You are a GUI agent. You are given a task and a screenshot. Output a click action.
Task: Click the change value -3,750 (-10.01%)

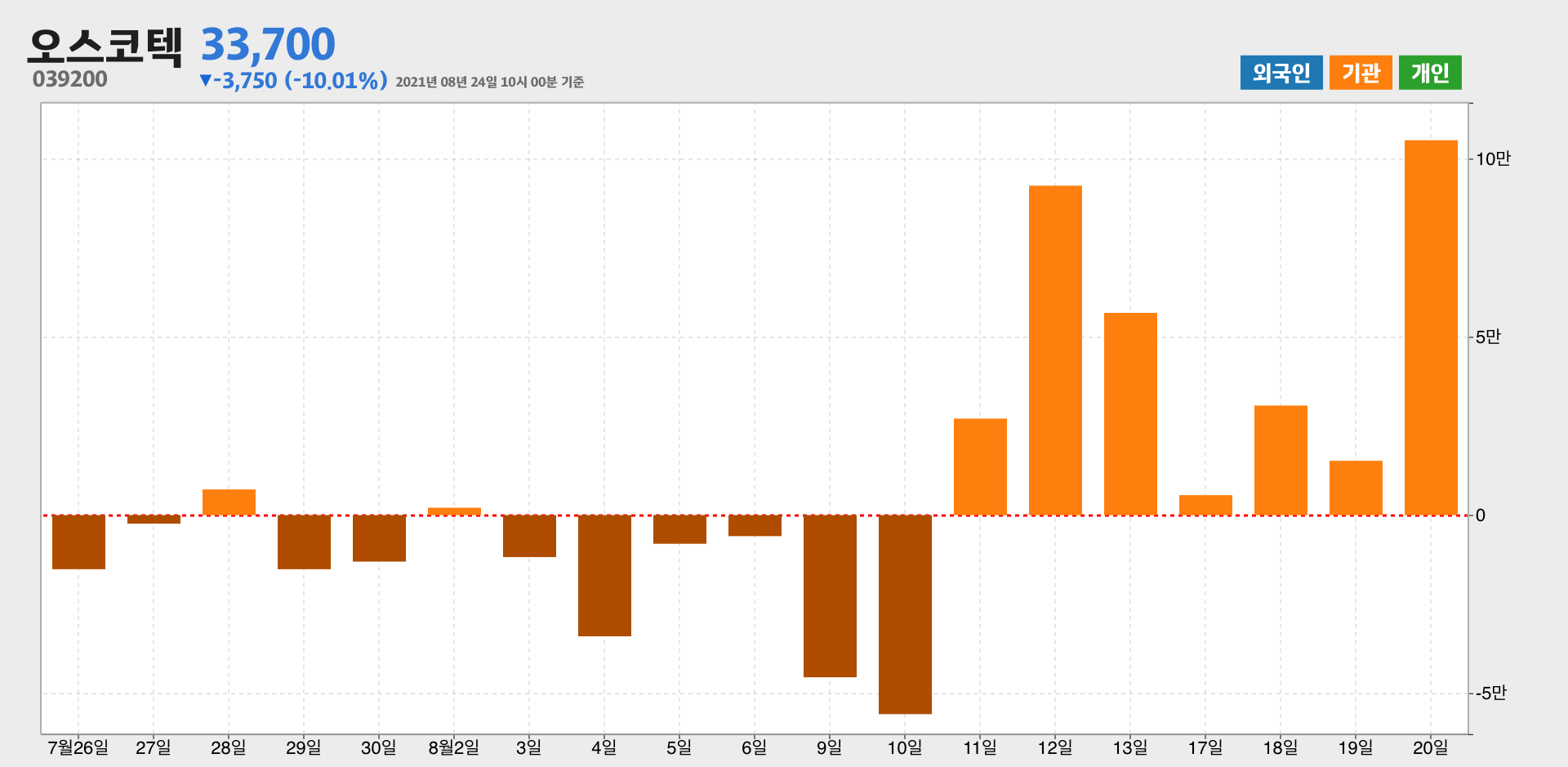tap(293, 81)
